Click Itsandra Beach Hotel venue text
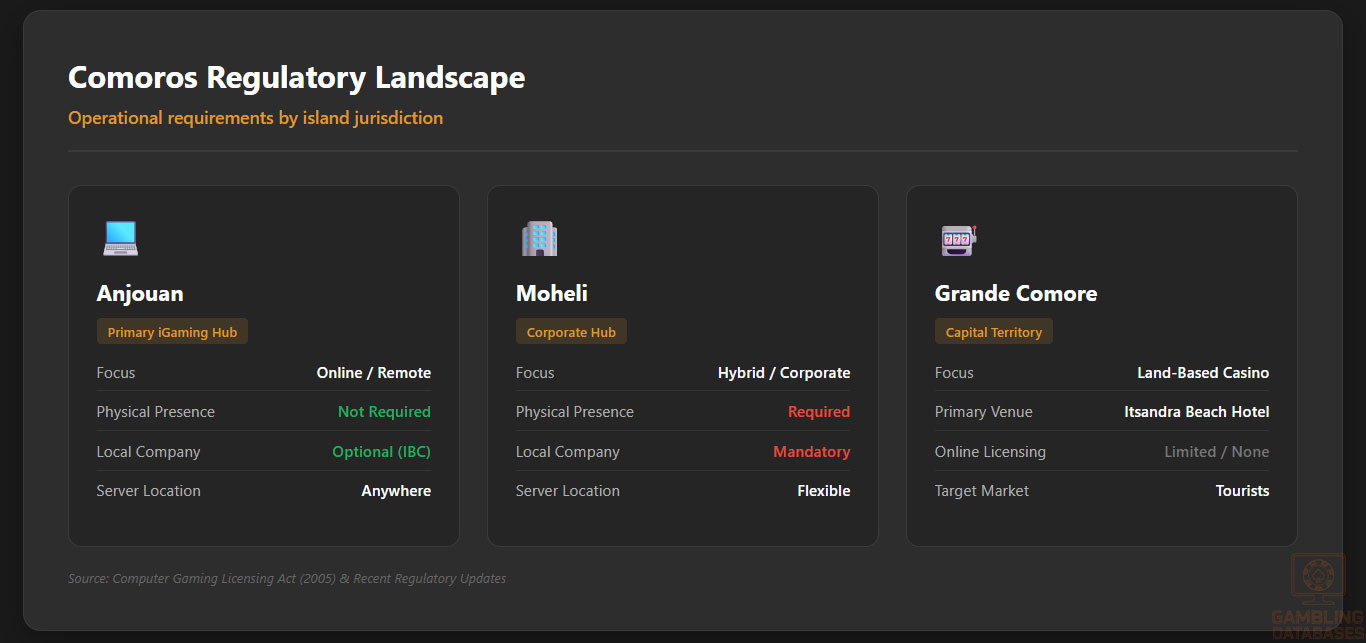 pyautogui.click(x=1196, y=412)
